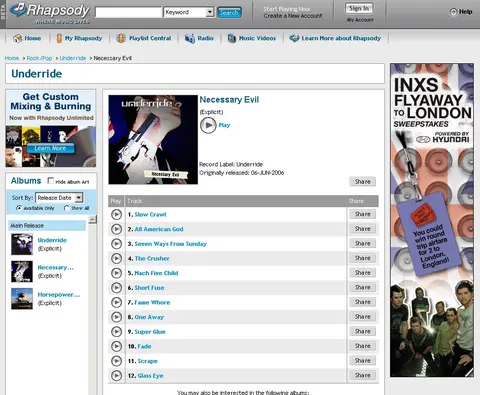Click the Playlist Central icon
480x395 pixels.
(x=121, y=38)
